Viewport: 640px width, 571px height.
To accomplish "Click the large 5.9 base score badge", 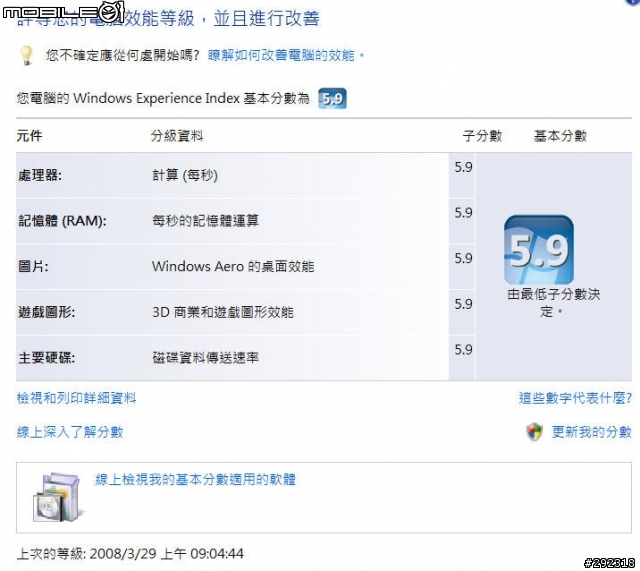I will pos(539,249).
